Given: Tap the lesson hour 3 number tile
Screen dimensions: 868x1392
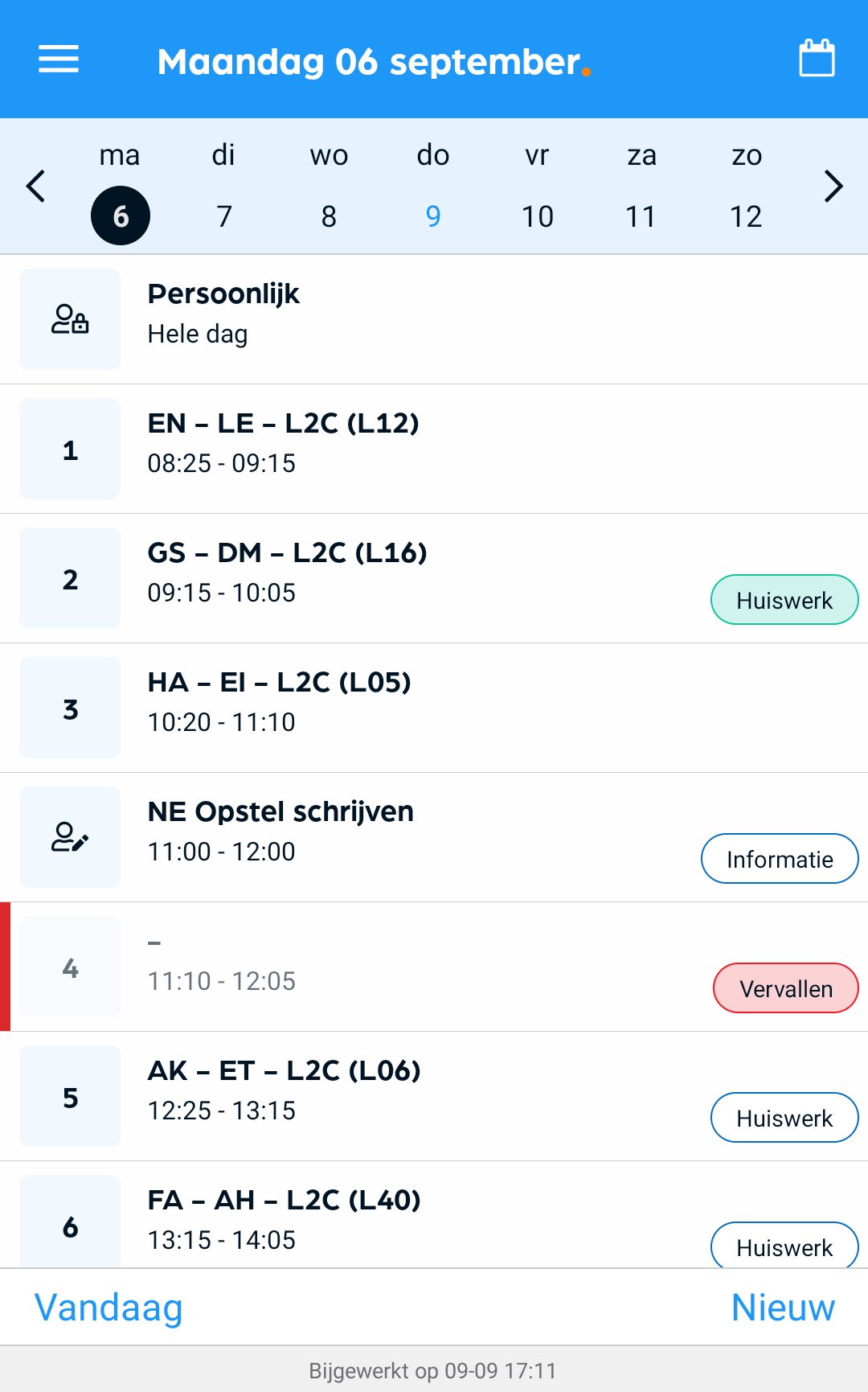Looking at the screenshot, I should (70, 708).
